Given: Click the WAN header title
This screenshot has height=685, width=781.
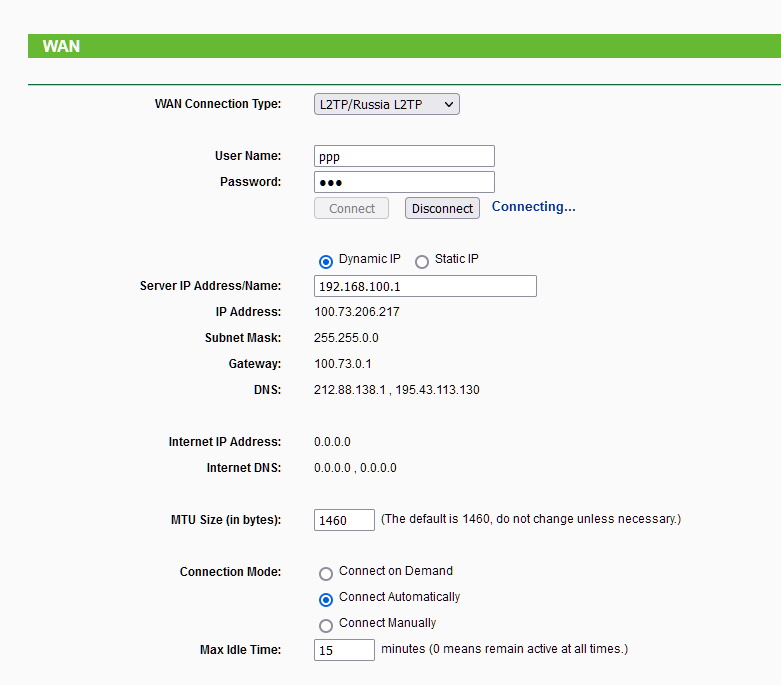Looking at the screenshot, I should [61, 46].
